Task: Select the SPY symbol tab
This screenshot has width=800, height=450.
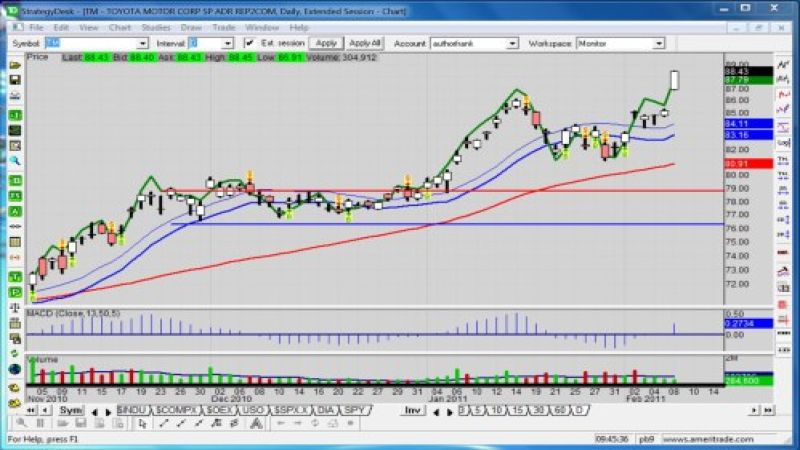Action: [x=355, y=411]
